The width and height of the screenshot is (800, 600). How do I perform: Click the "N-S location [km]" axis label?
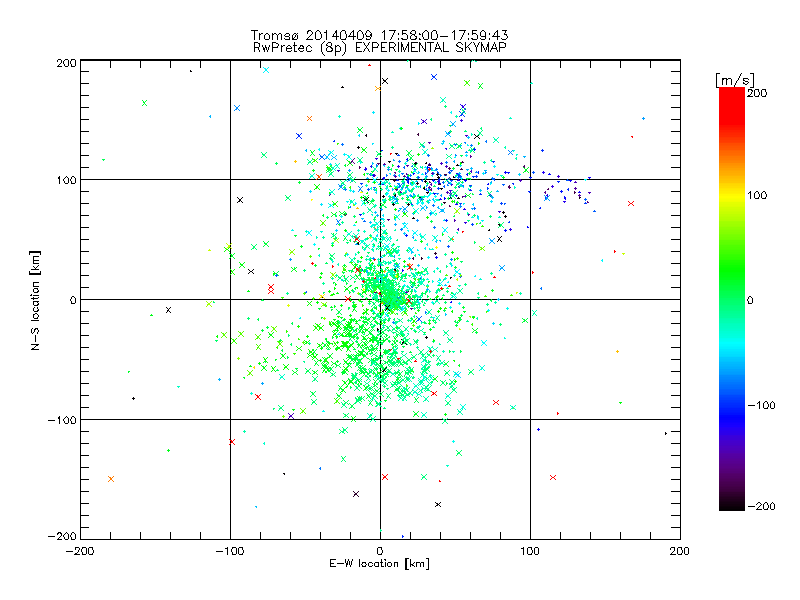pyautogui.click(x=35, y=300)
